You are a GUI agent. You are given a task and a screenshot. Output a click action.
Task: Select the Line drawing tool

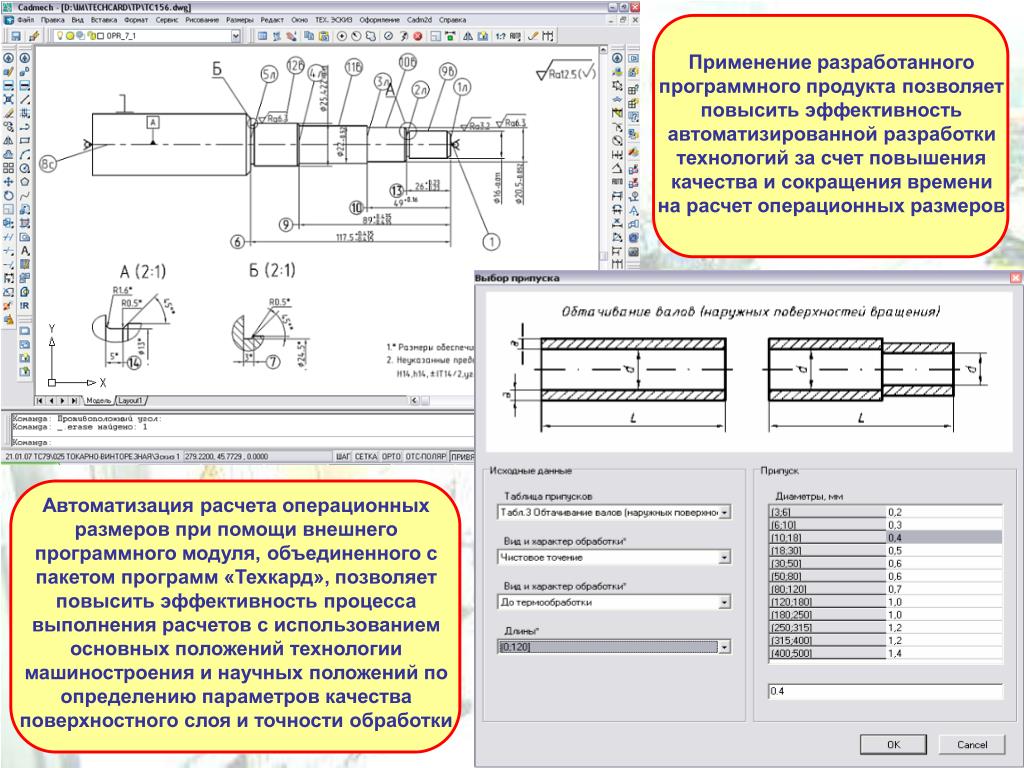[x=24, y=99]
